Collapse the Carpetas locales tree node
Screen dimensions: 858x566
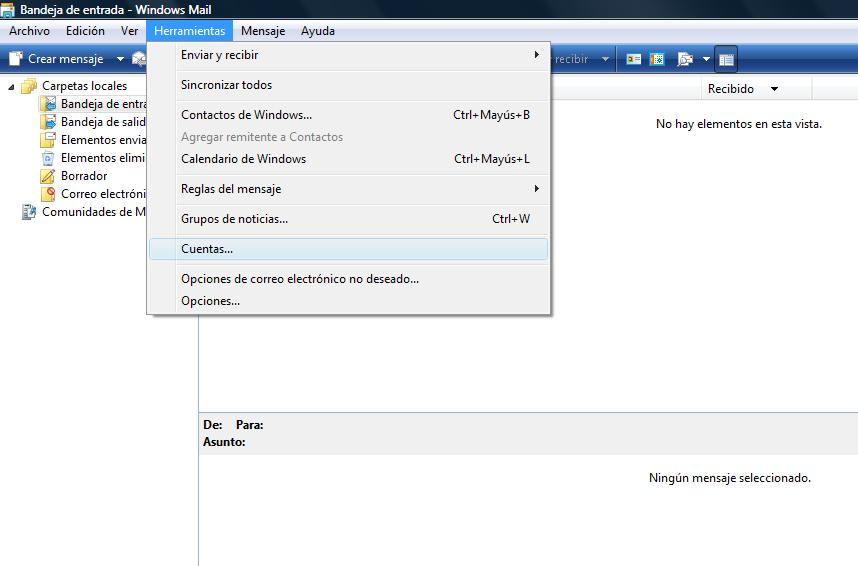click(x=12, y=87)
